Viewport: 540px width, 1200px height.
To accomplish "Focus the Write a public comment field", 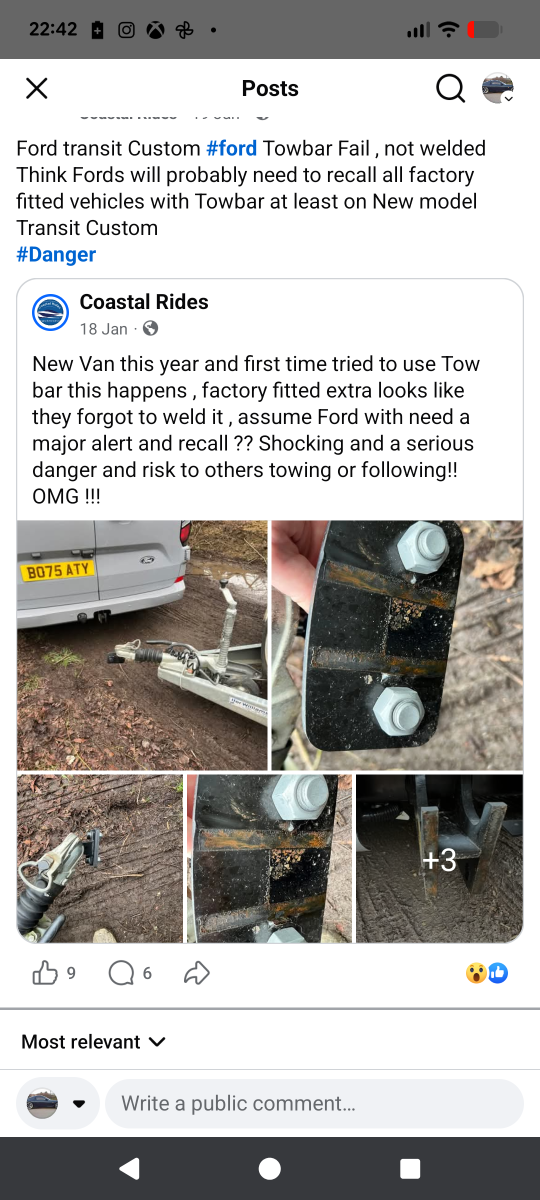I will point(314,1103).
